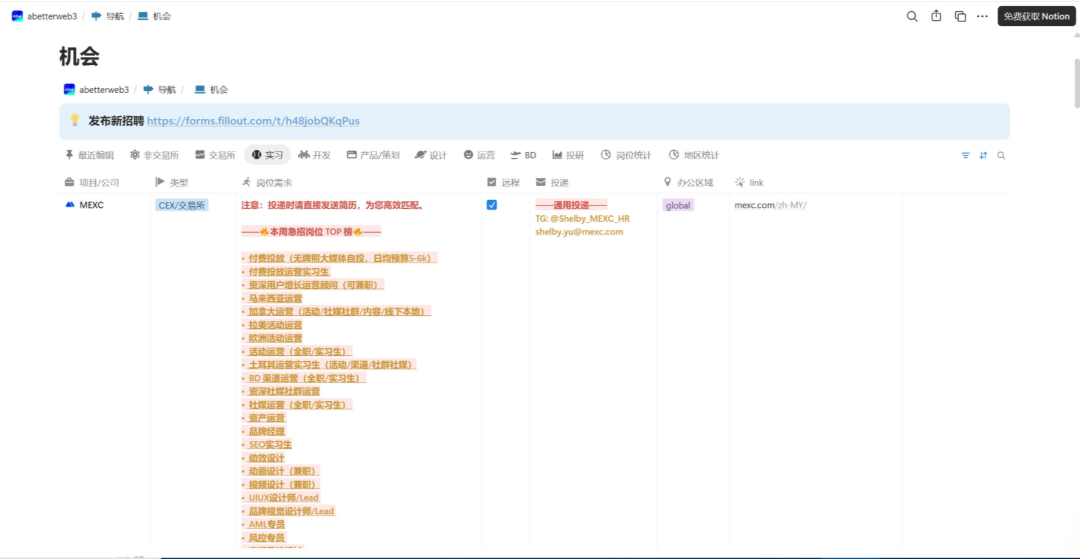Click the database search magnifier icon
The height and width of the screenshot is (559, 1080).
click(1001, 155)
